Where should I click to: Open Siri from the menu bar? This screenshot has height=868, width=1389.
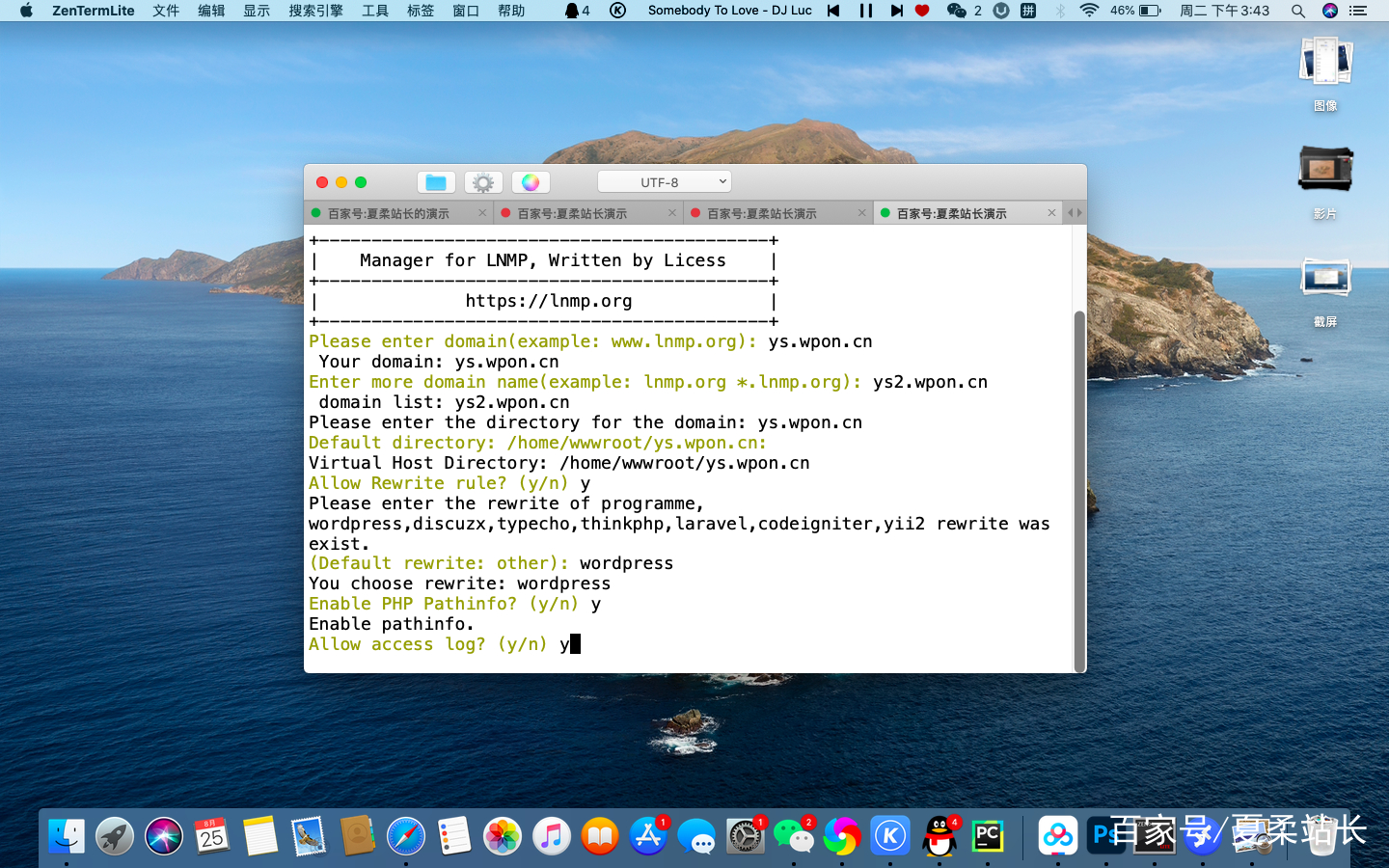tap(1330, 11)
